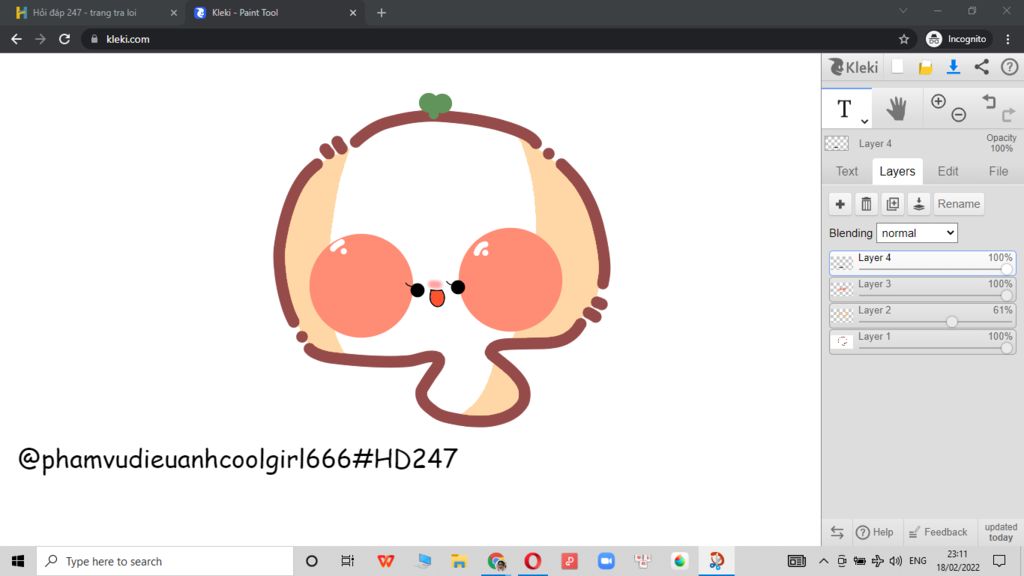Open the import image folder icon
The height and width of the screenshot is (576, 1024).
[x=925, y=67]
